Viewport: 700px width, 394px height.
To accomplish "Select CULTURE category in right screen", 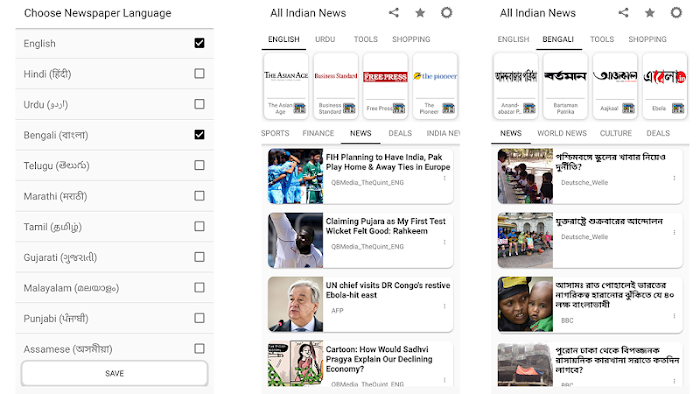I will coord(616,133).
